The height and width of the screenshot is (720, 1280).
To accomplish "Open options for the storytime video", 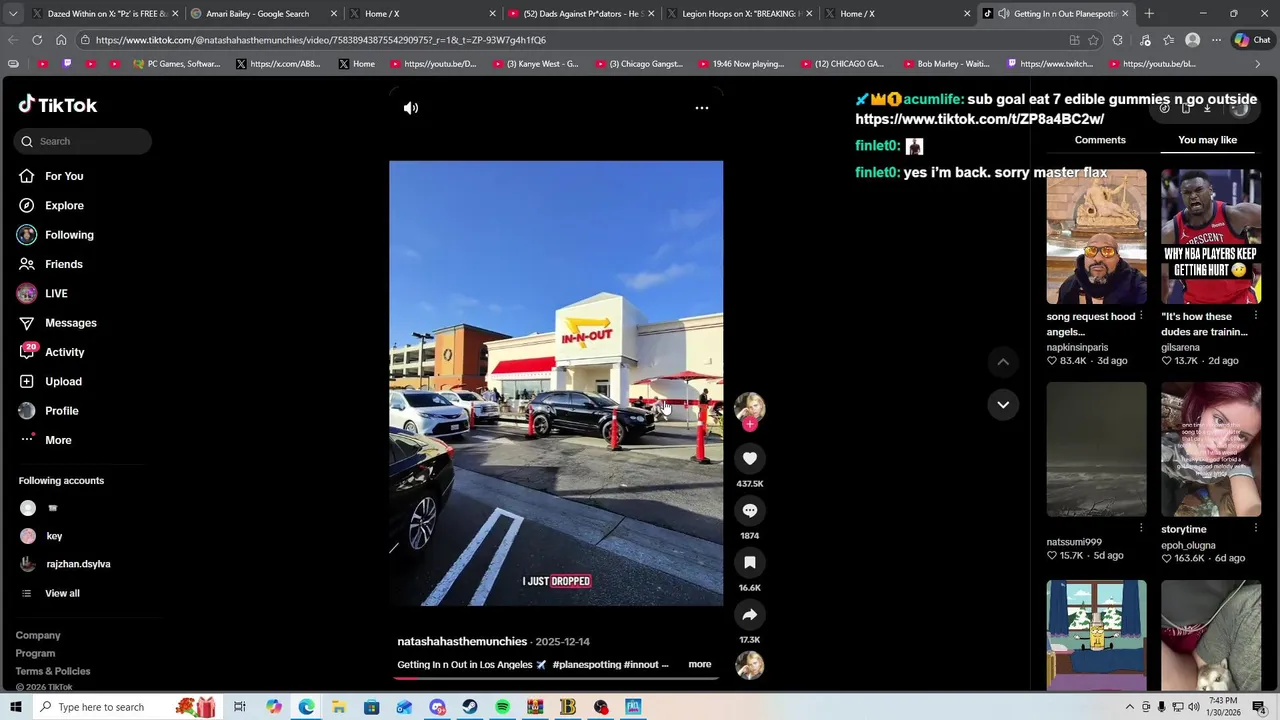I will pos(1255,529).
